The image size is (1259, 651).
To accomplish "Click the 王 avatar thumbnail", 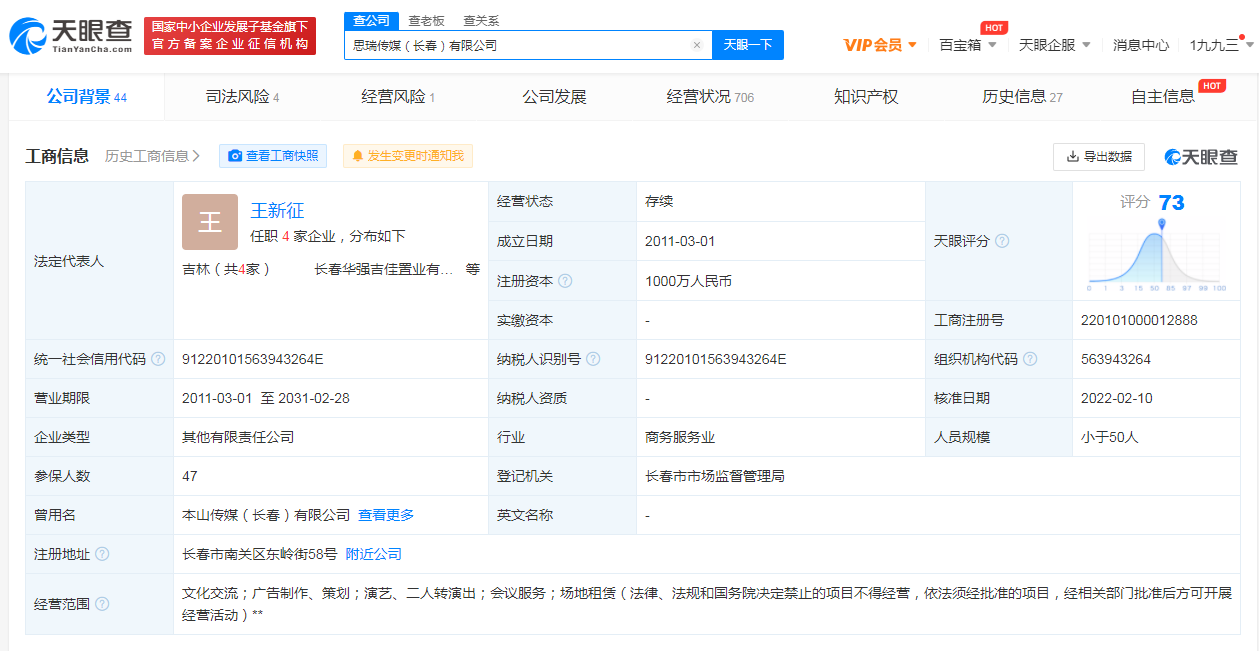I will tap(210, 221).
